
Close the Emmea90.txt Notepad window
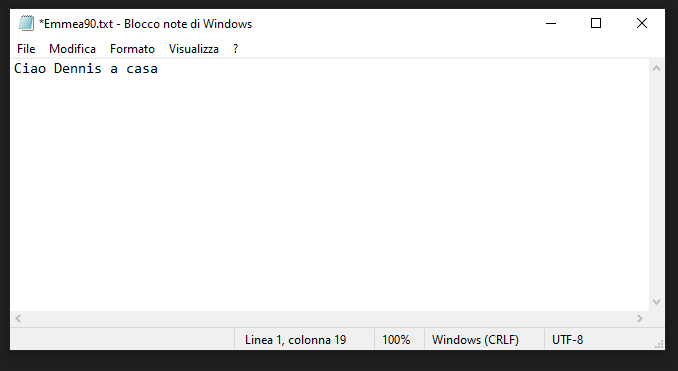642,23
